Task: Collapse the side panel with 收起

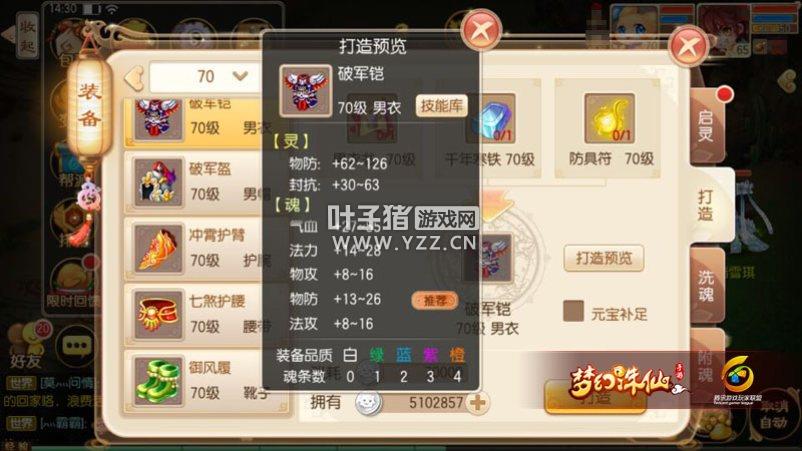Action: click(x=27, y=36)
